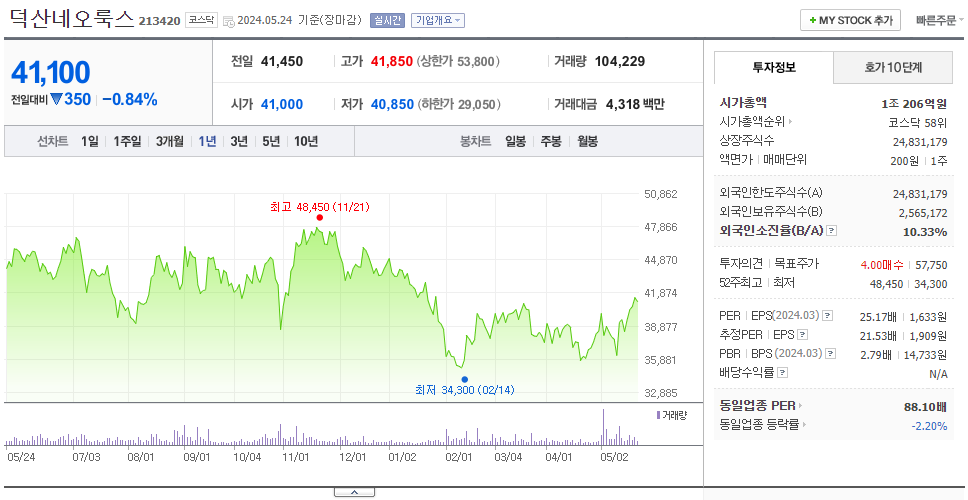This screenshot has width=968, height=500.
Task: Click the 전일 value 41,450
Action: 282,62
